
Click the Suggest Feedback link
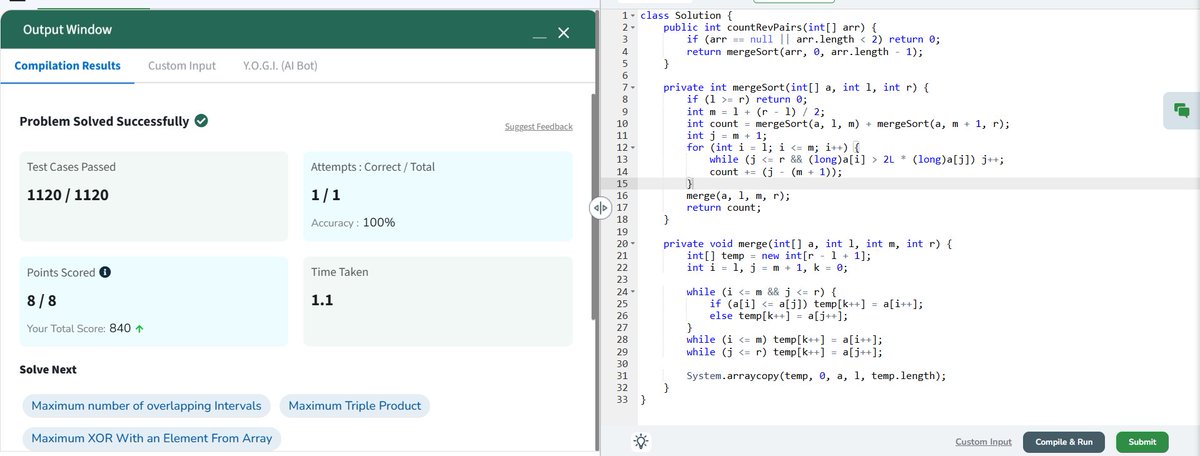click(539, 127)
